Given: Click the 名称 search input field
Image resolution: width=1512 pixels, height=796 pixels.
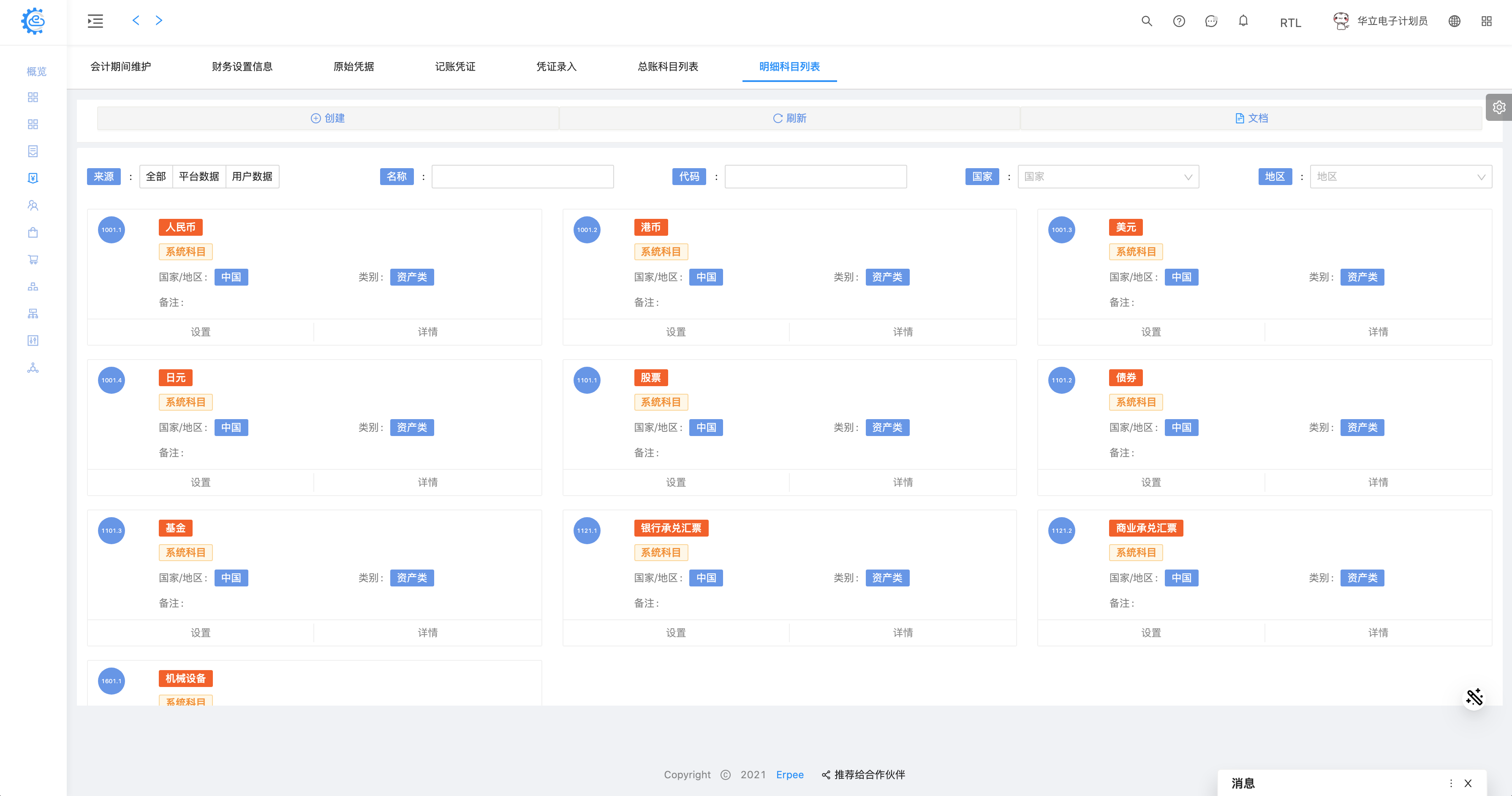Looking at the screenshot, I should pyautogui.click(x=522, y=176).
